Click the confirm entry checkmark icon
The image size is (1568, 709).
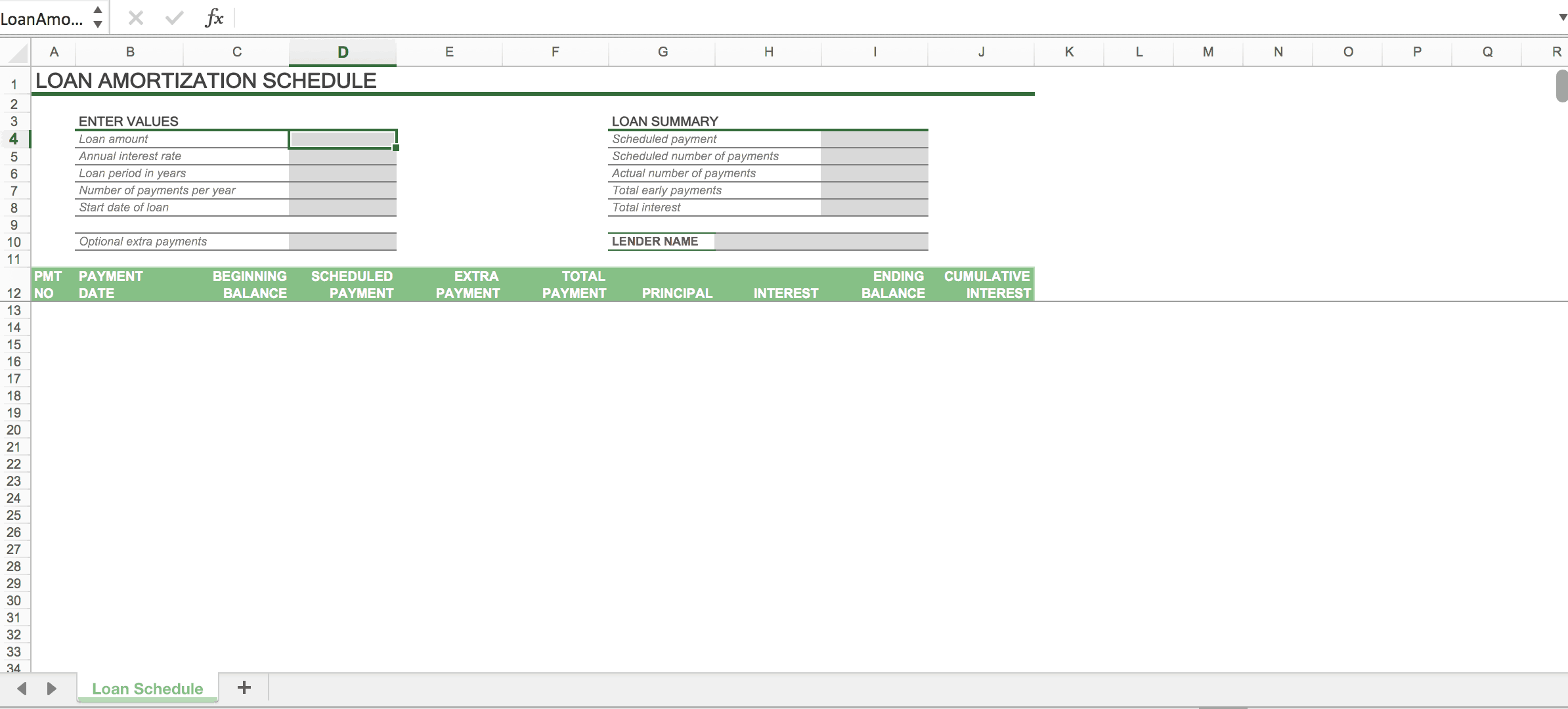pyautogui.click(x=174, y=18)
